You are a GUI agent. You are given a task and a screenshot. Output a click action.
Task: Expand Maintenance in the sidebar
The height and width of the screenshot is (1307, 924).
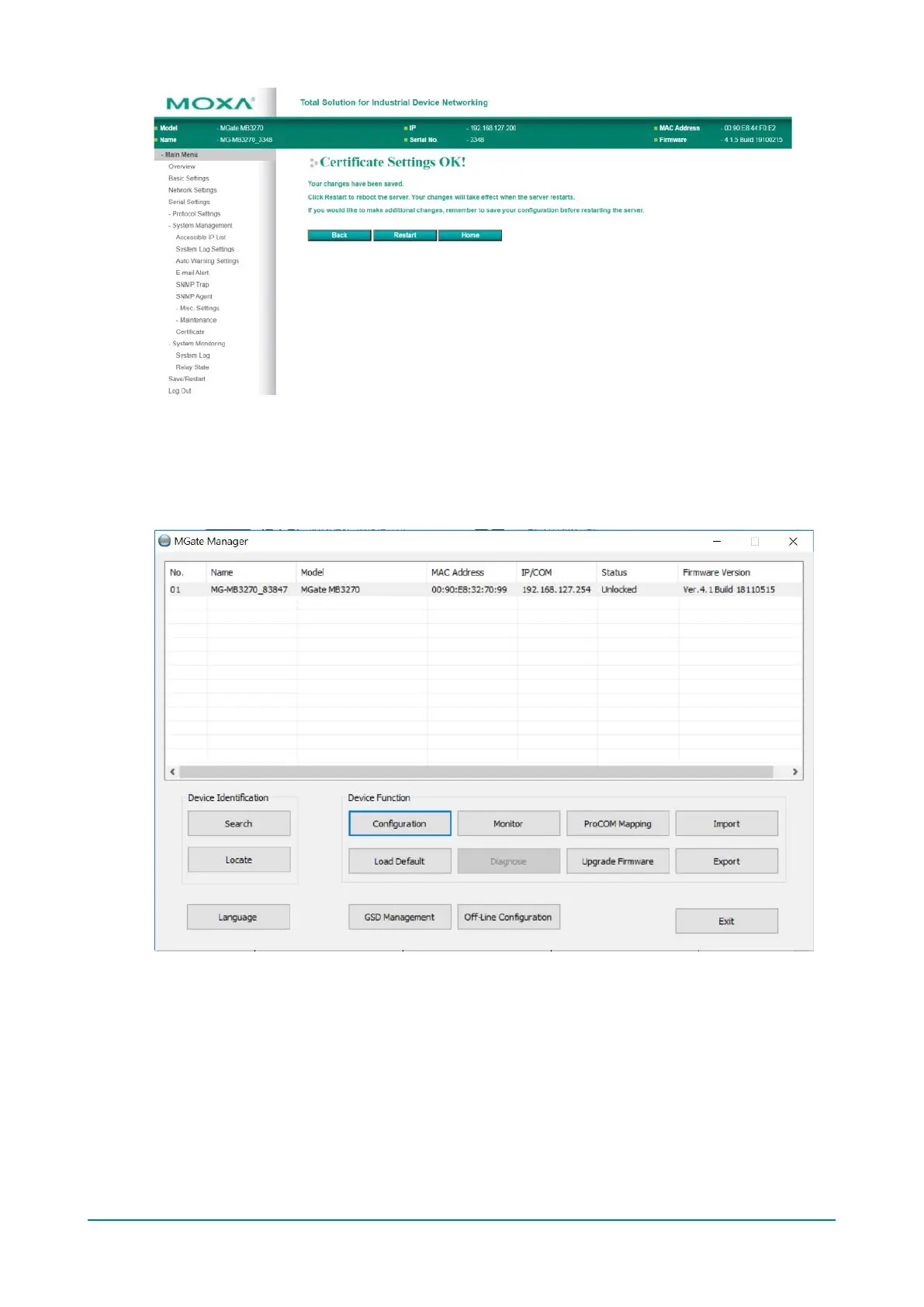click(196, 320)
